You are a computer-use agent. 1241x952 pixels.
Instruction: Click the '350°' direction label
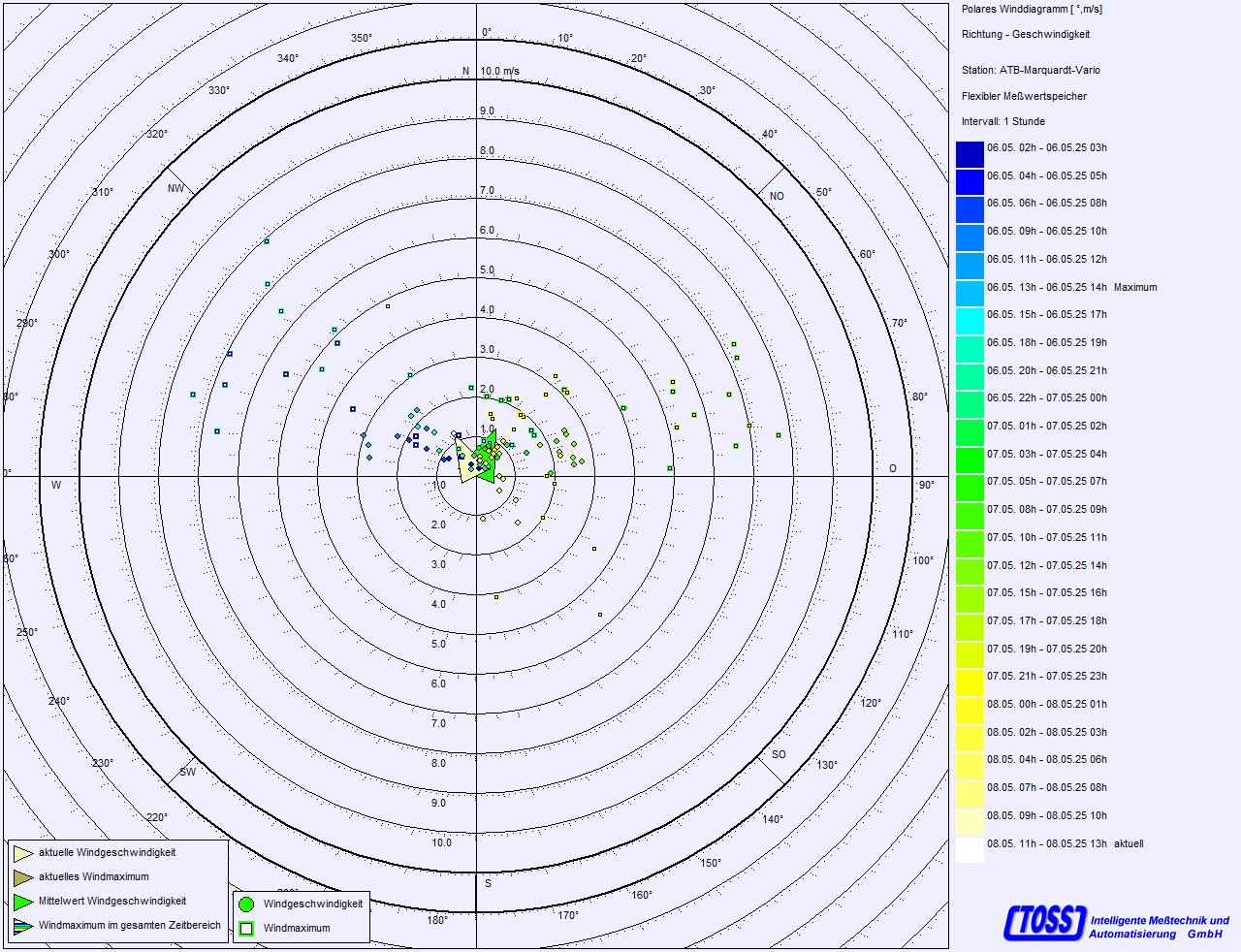[x=362, y=39]
